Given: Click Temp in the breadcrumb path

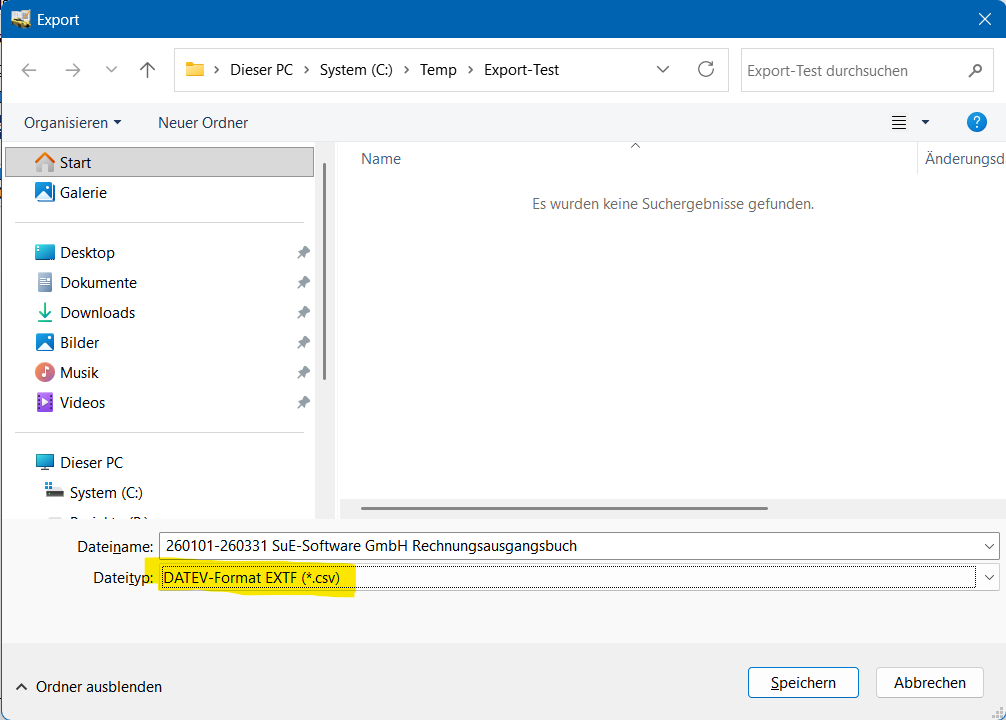Looking at the screenshot, I should [x=438, y=70].
